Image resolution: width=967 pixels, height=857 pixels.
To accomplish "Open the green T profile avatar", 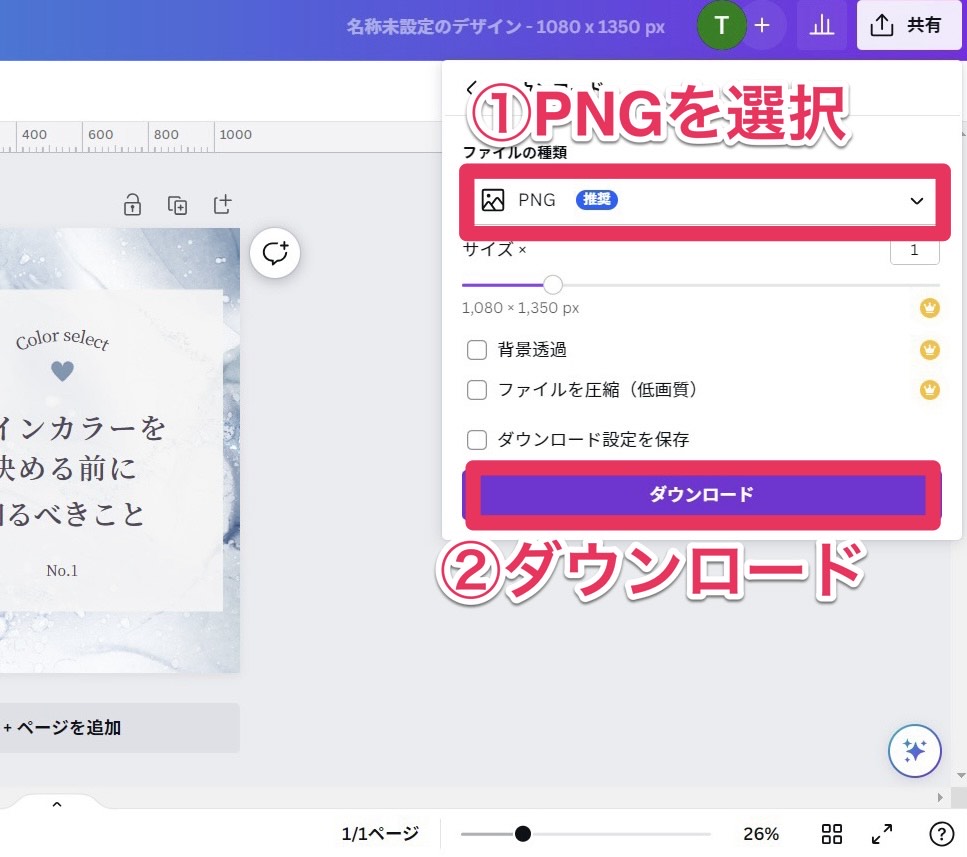I will click(x=721, y=26).
